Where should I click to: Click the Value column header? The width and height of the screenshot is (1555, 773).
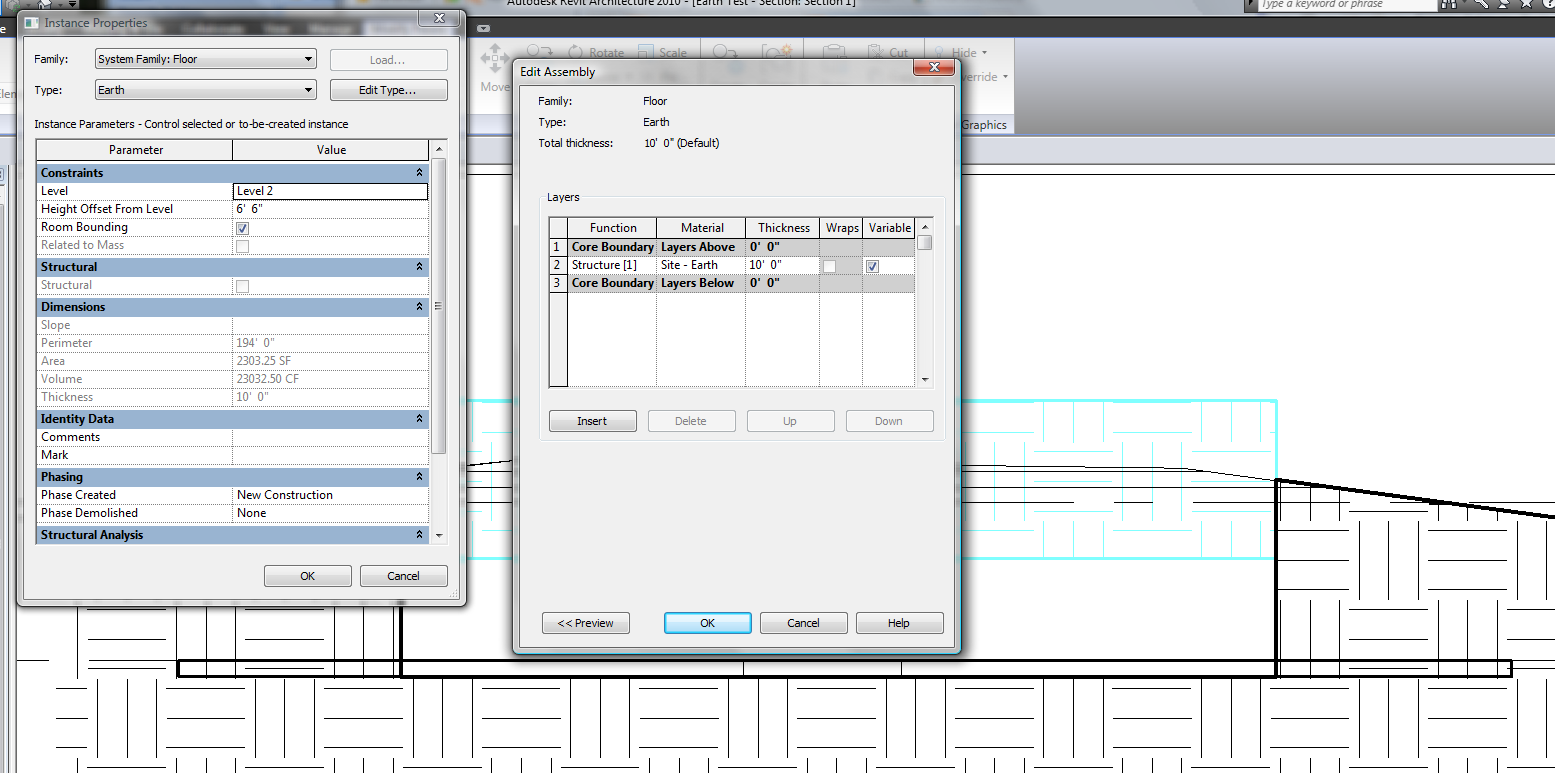[x=331, y=150]
